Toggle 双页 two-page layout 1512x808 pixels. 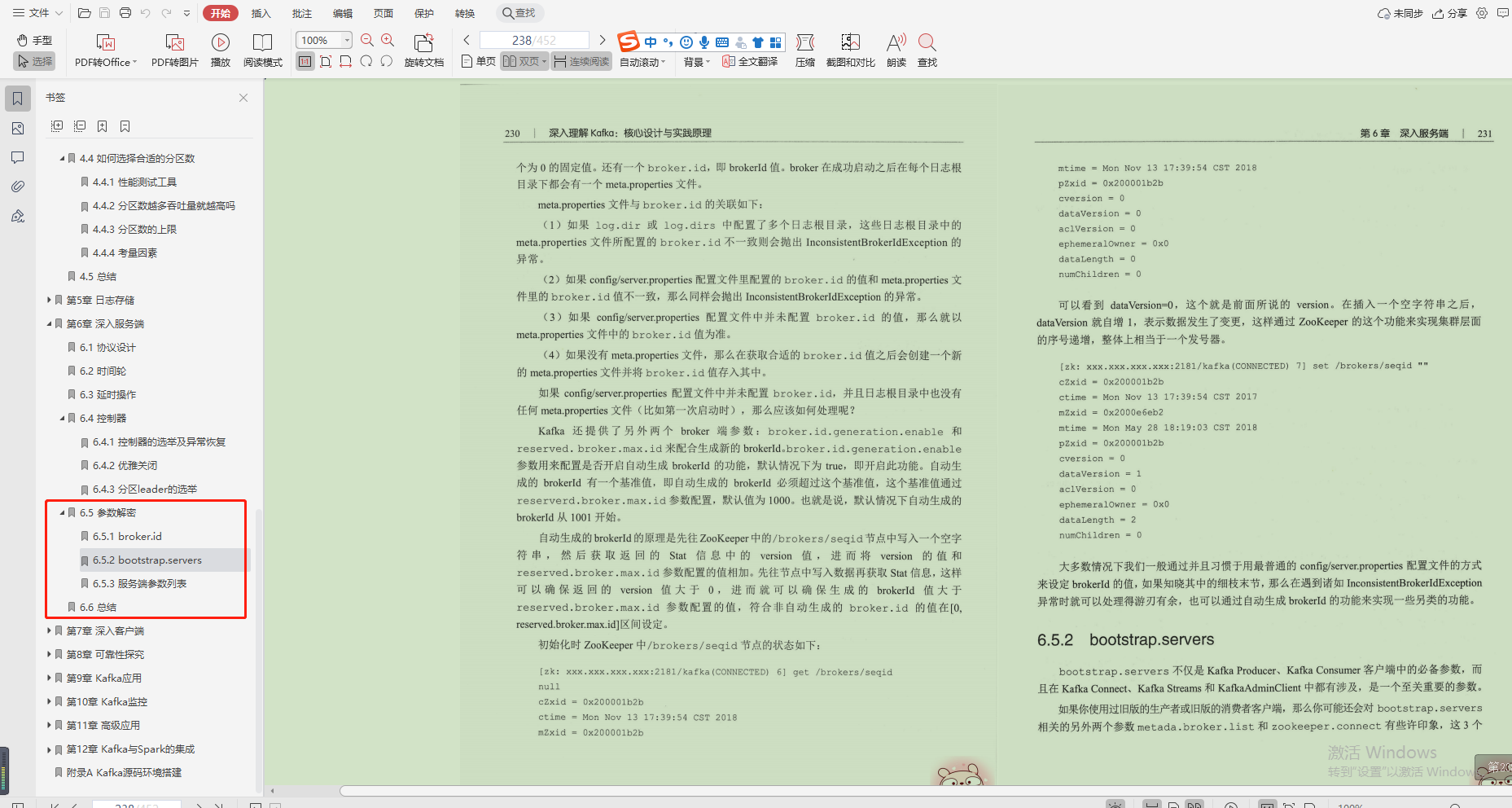click(x=524, y=61)
